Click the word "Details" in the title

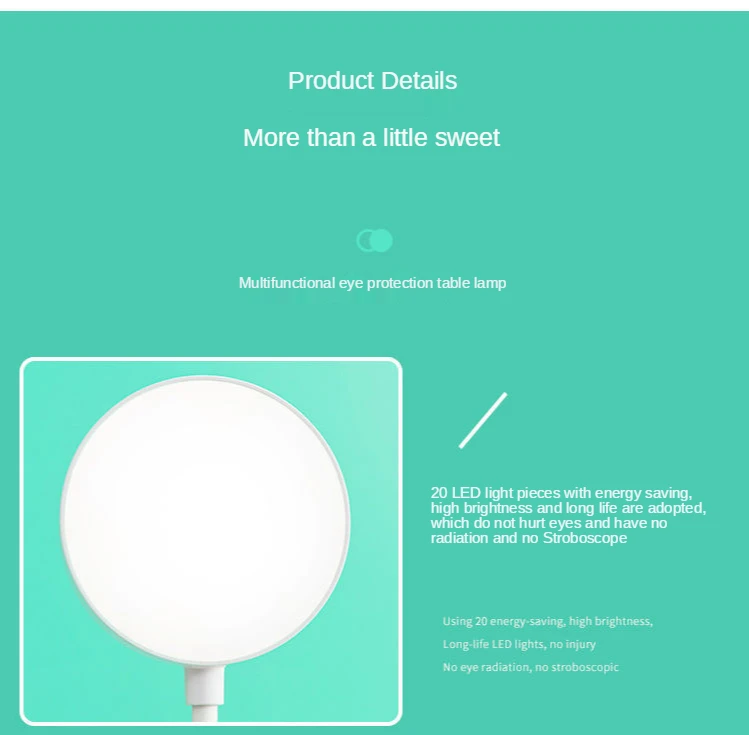click(419, 80)
